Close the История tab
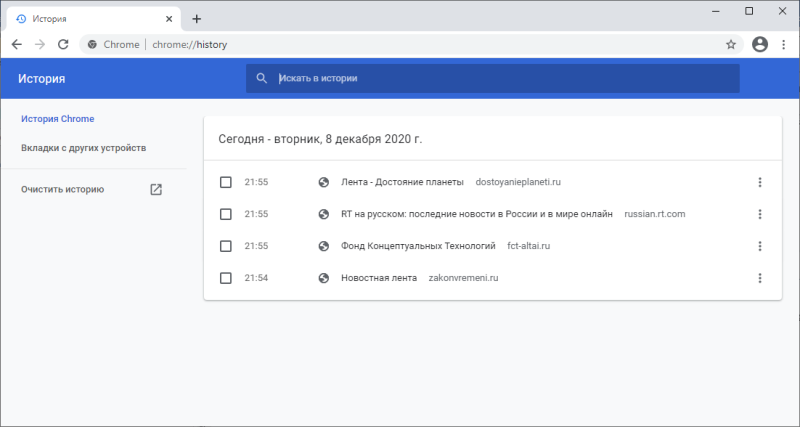 (169, 19)
